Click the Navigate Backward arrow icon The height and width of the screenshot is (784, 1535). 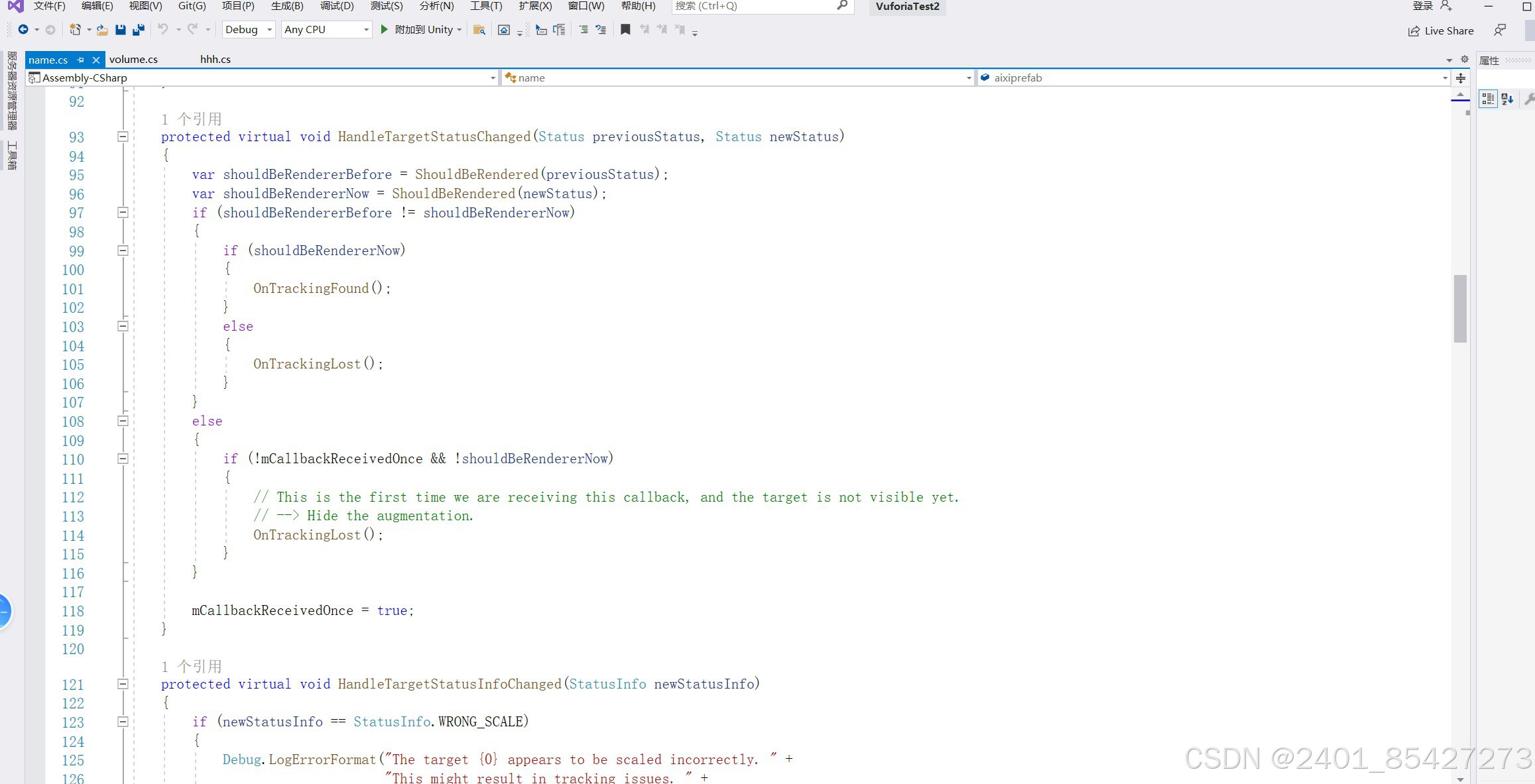click(x=23, y=30)
